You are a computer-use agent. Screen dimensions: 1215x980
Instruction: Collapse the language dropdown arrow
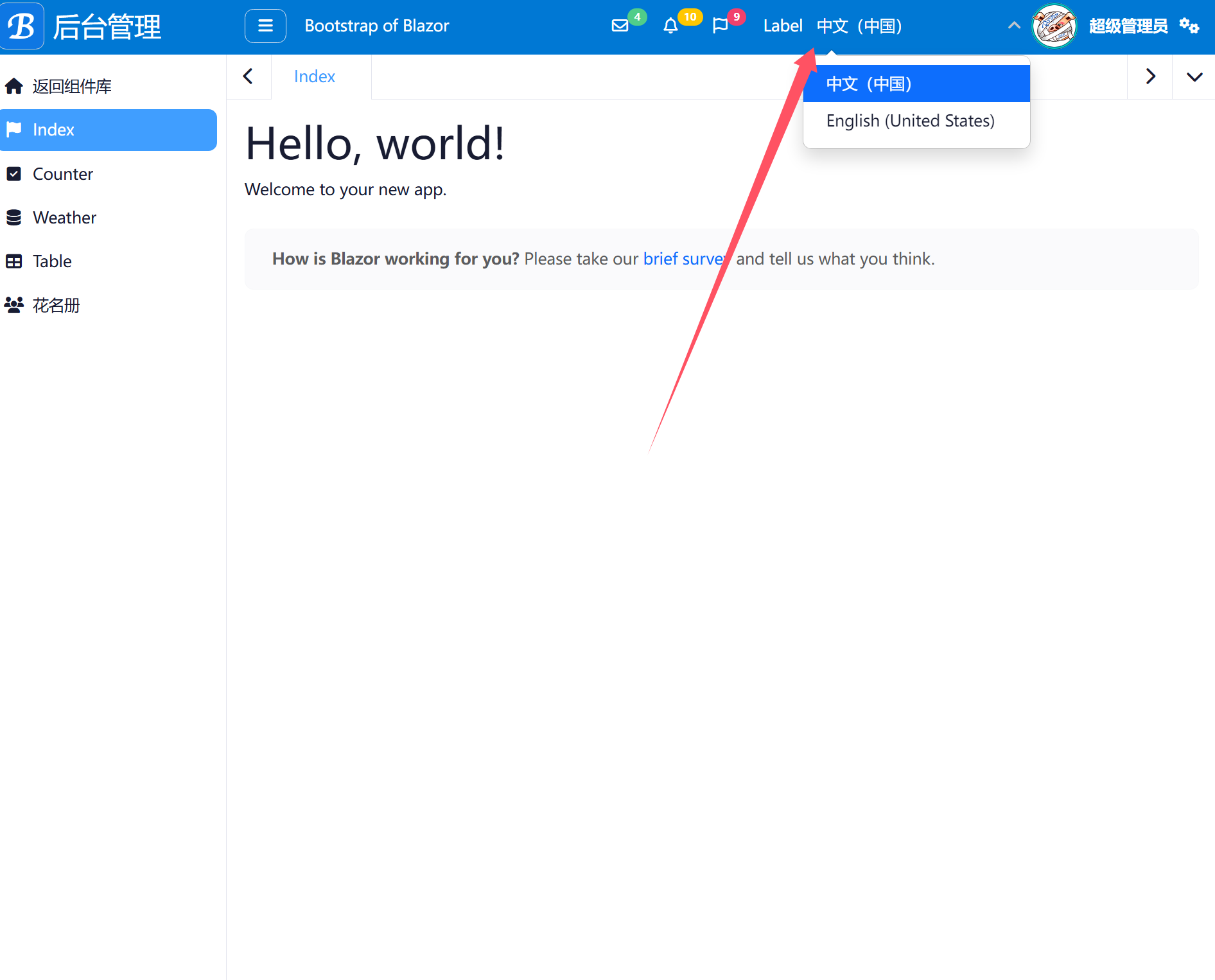tap(1014, 26)
